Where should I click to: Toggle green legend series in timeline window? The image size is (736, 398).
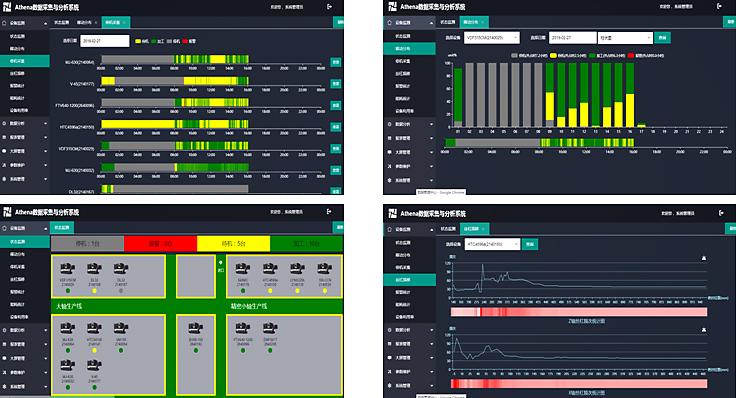click(x=158, y=41)
